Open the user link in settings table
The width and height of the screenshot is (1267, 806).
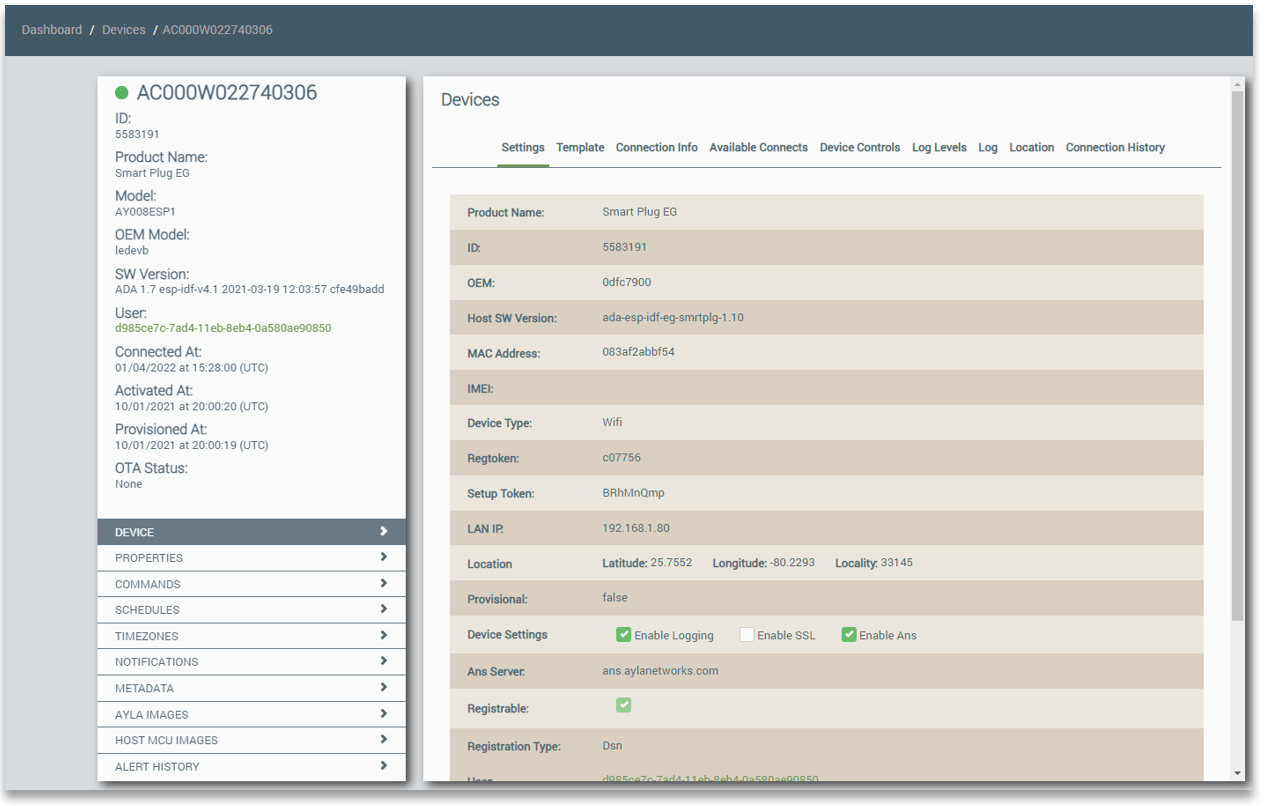pos(710,779)
